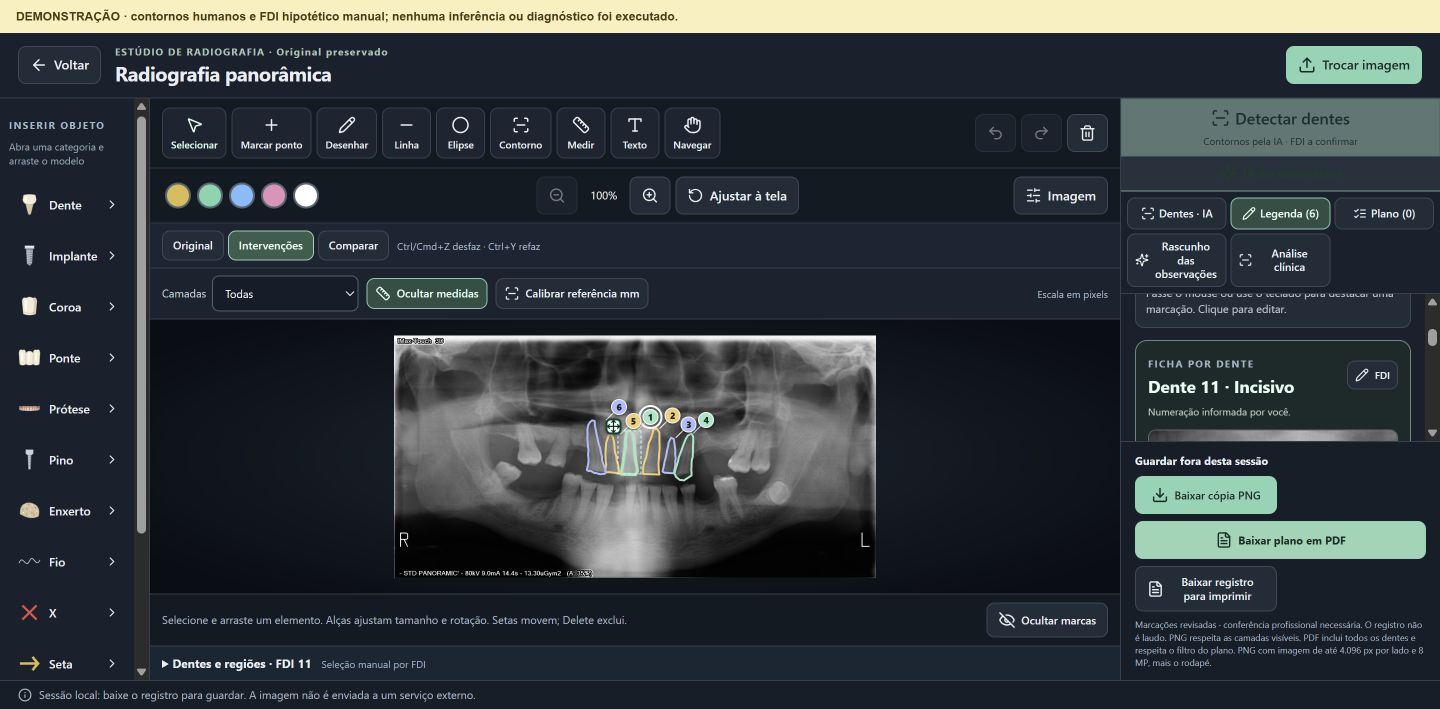Pick the blue color swatch
Image resolution: width=1440 pixels, height=709 pixels.
tap(242, 196)
